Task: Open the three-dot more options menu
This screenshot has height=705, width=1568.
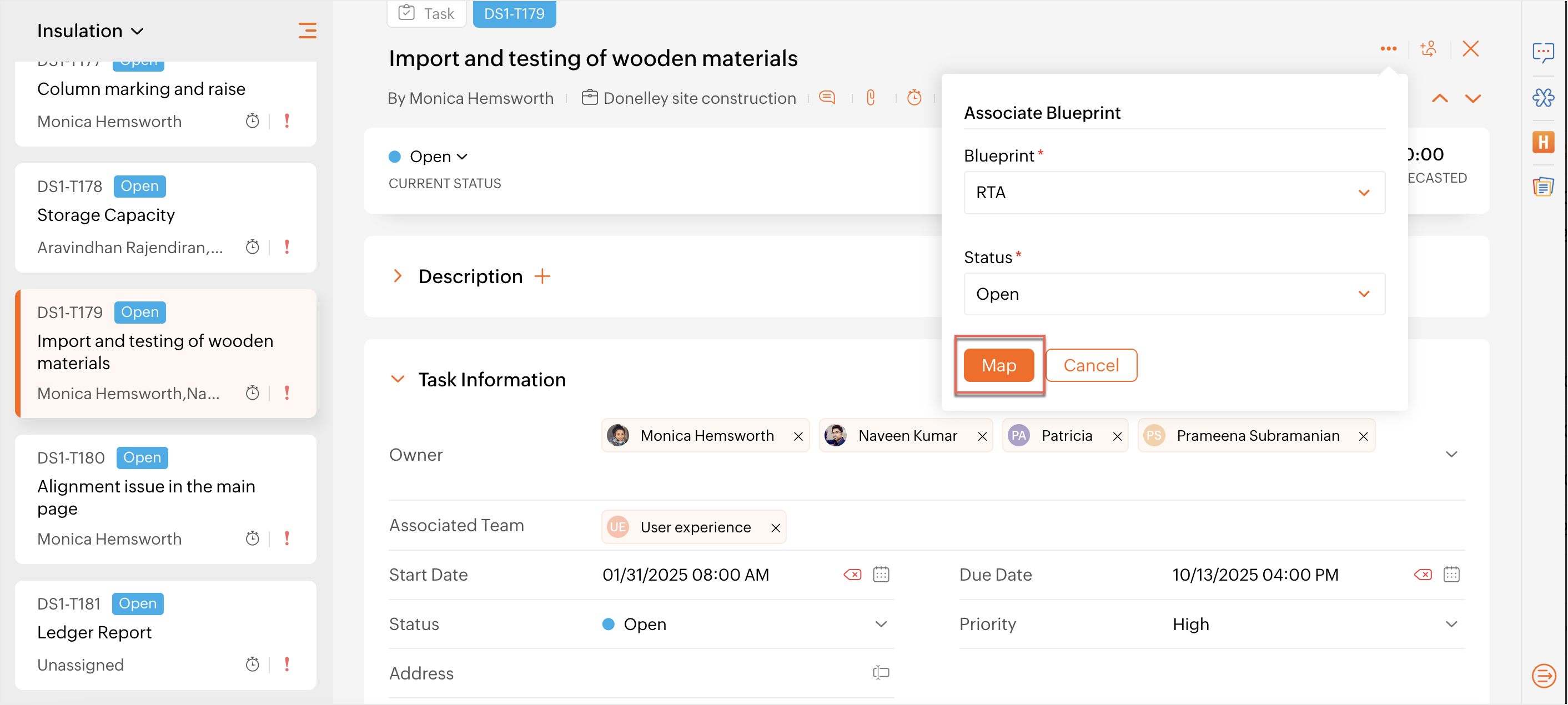Action: [x=1388, y=49]
